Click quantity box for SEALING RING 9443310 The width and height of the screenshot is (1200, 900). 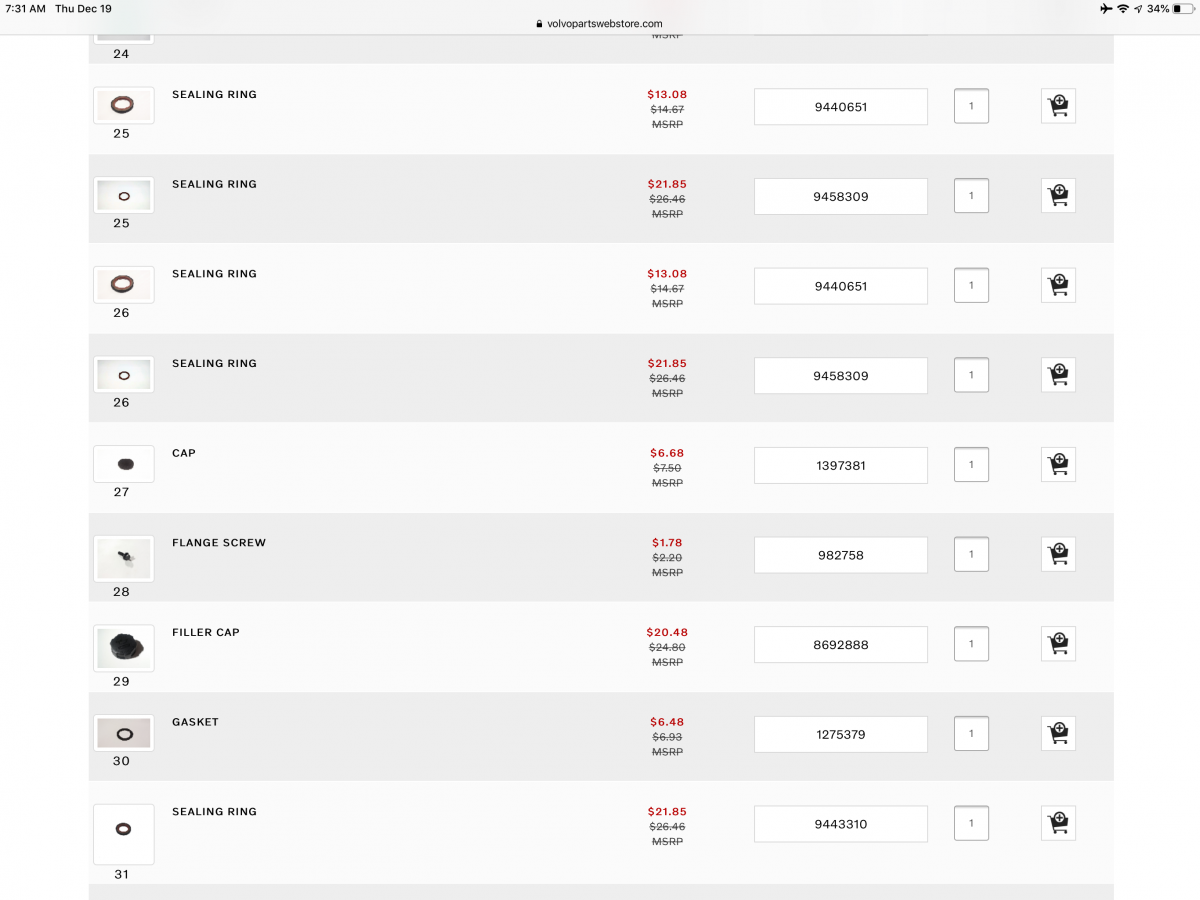tap(971, 822)
